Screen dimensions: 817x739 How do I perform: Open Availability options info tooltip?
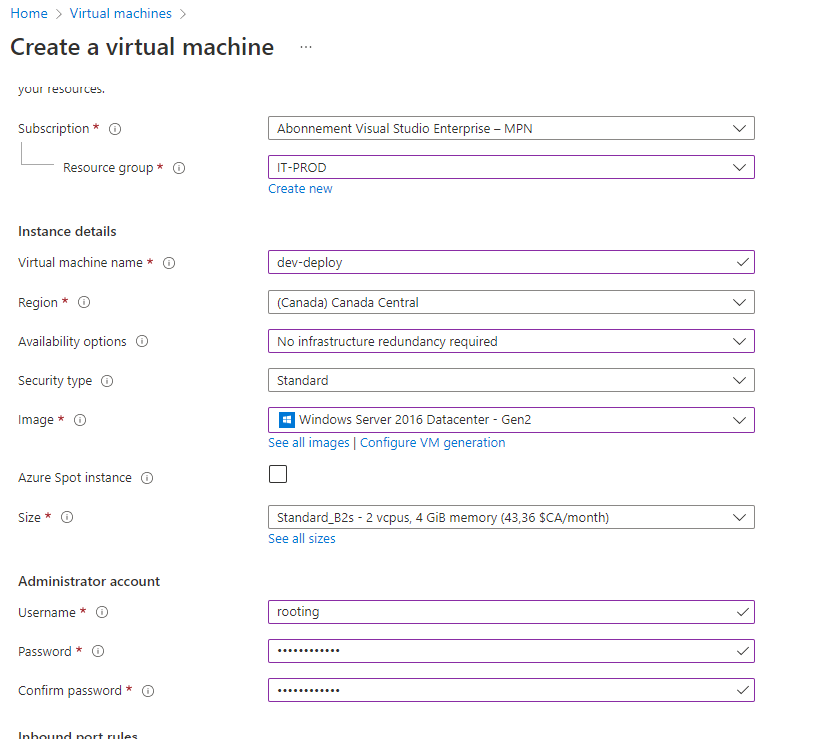[x=142, y=342]
